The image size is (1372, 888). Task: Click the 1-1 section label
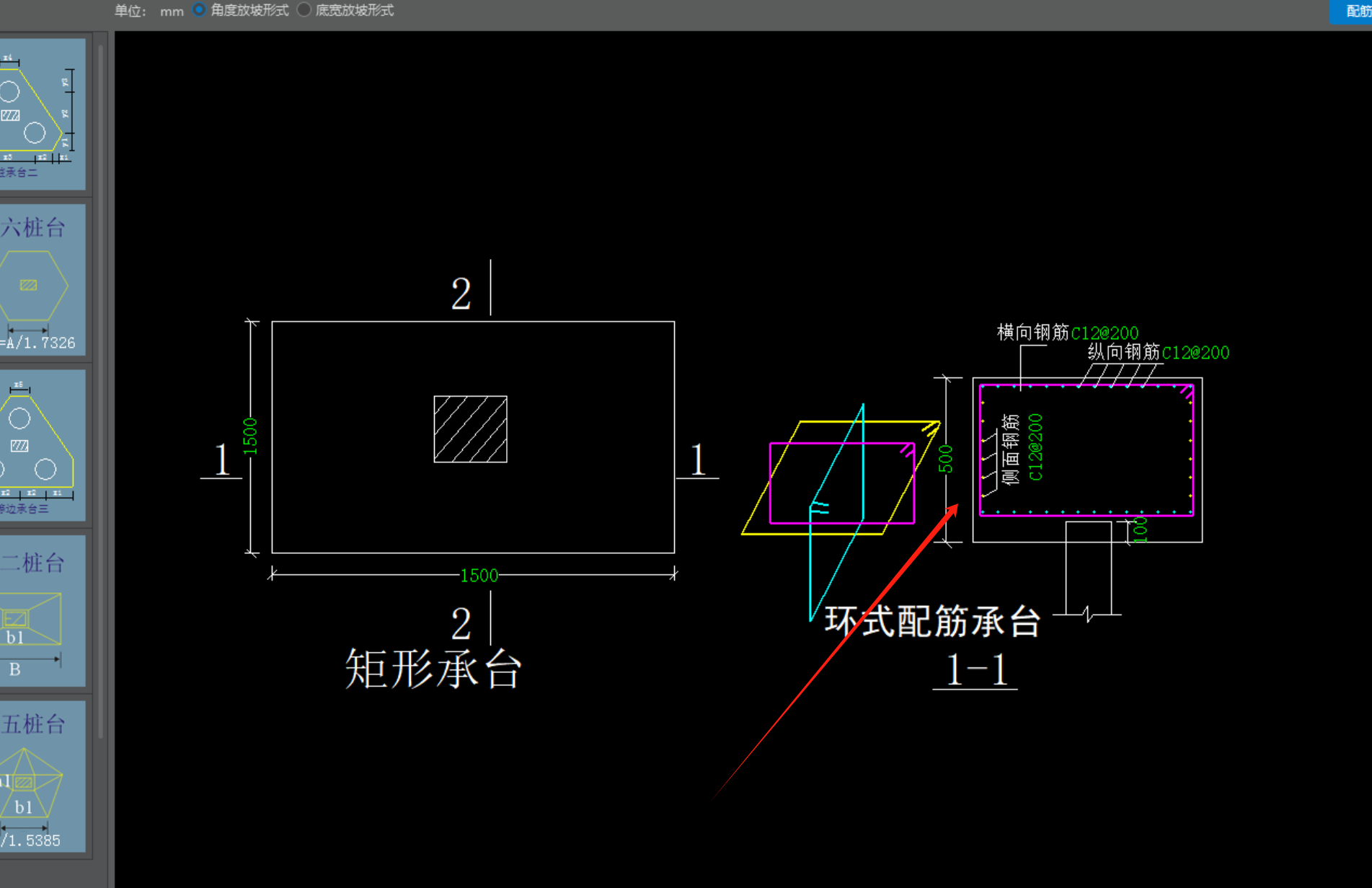975,669
